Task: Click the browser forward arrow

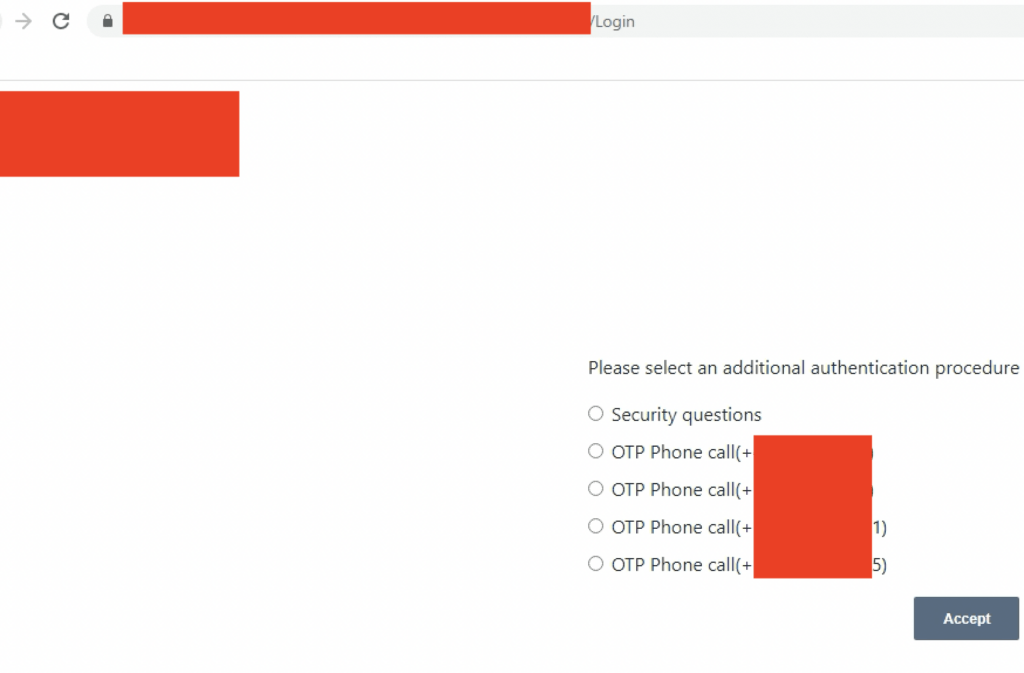Action: (24, 21)
